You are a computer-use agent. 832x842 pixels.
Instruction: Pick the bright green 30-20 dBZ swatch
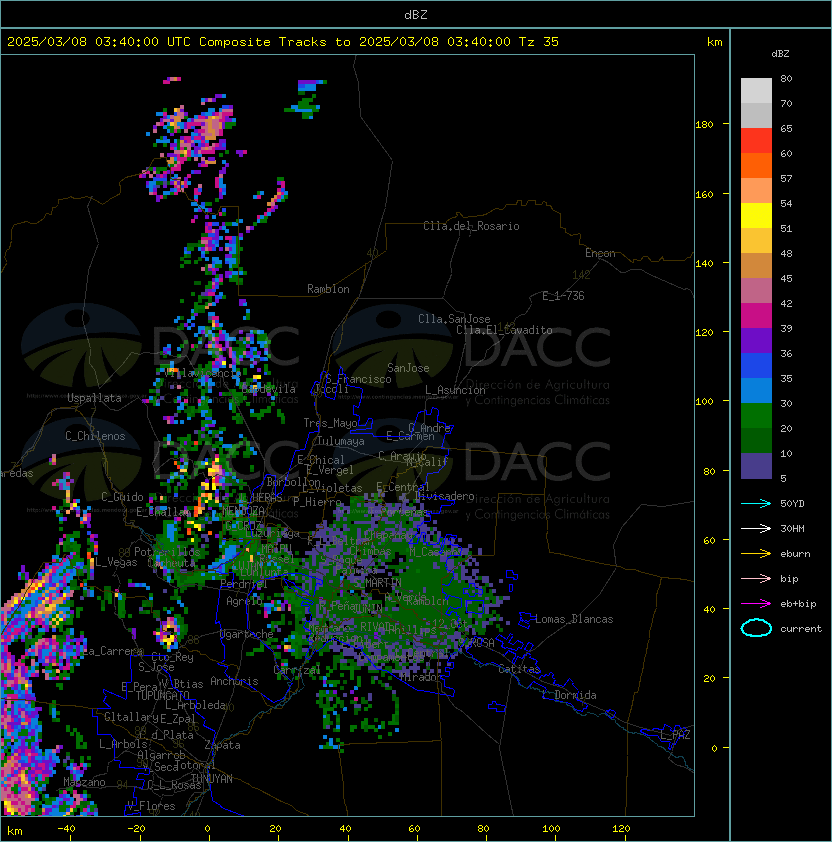756,416
